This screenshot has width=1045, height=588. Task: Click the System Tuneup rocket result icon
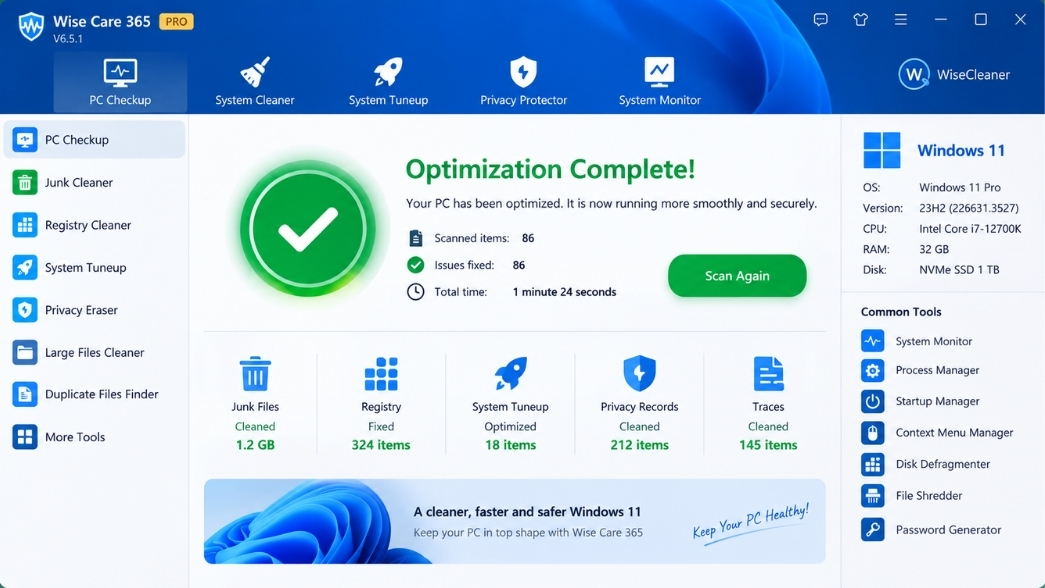(x=511, y=373)
